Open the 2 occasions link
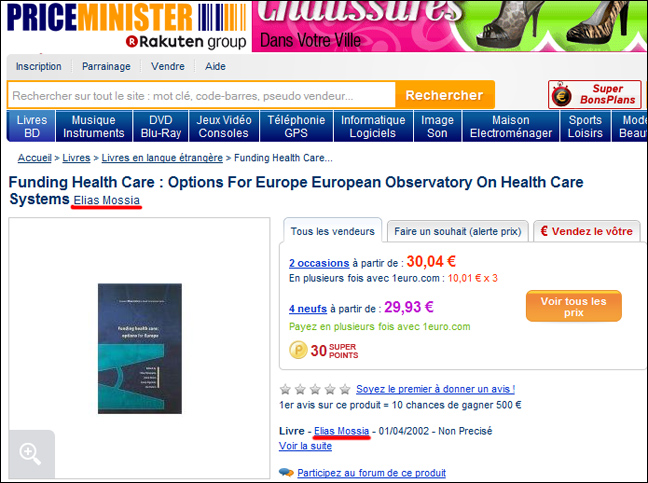Viewport: 648px width, 483px height. [x=319, y=263]
